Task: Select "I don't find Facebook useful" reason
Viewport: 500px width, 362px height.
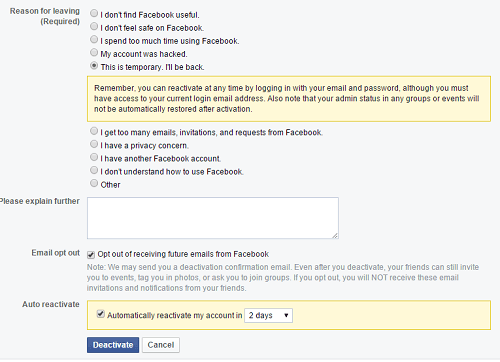Action: click(x=94, y=13)
